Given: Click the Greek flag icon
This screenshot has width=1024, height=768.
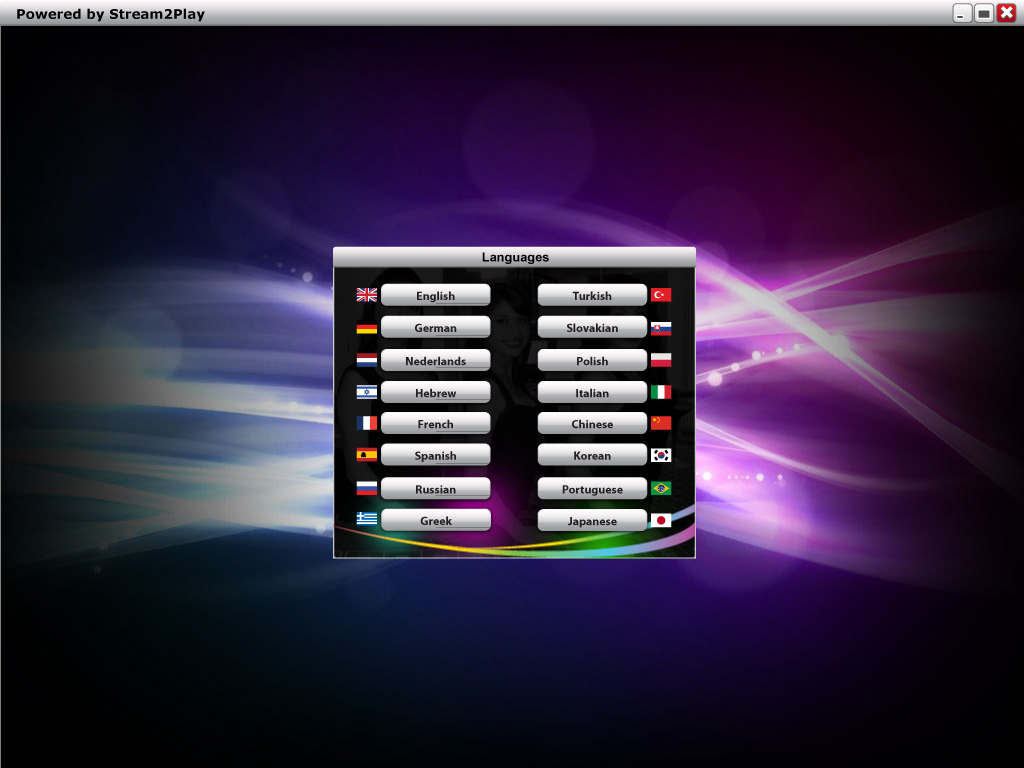Looking at the screenshot, I should [x=366, y=519].
